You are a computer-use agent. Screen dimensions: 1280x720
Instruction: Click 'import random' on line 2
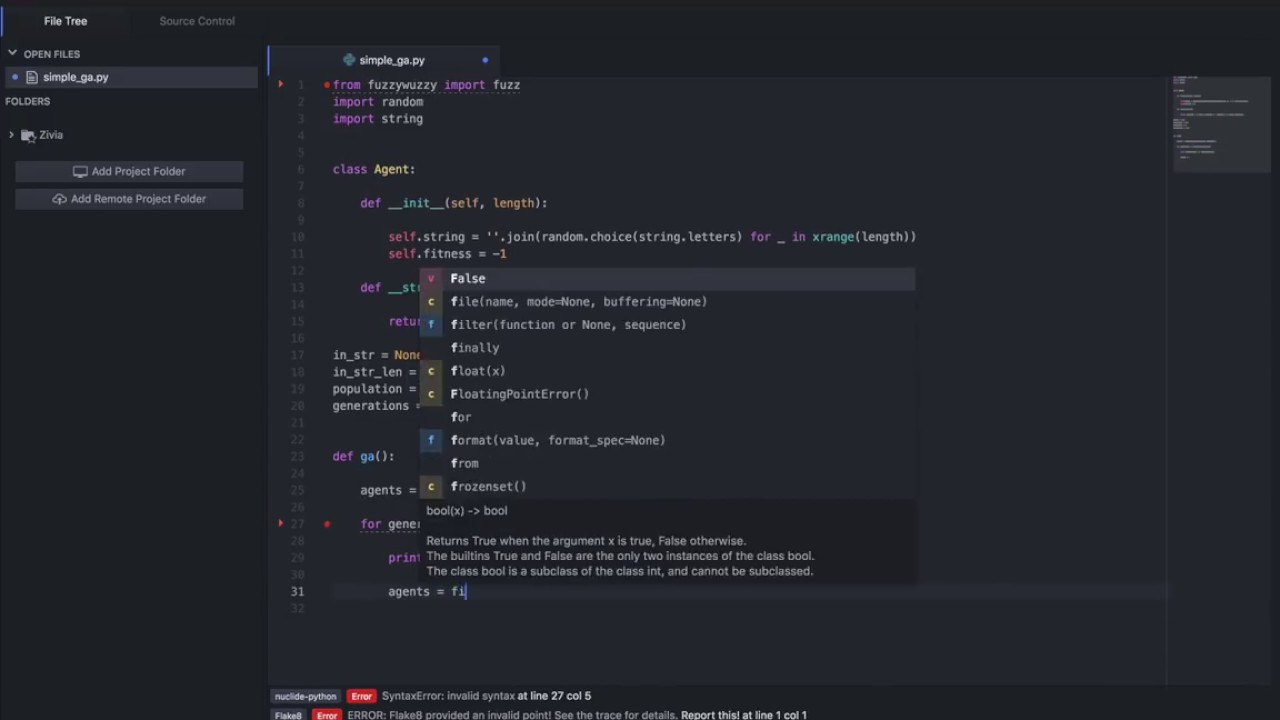378,102
